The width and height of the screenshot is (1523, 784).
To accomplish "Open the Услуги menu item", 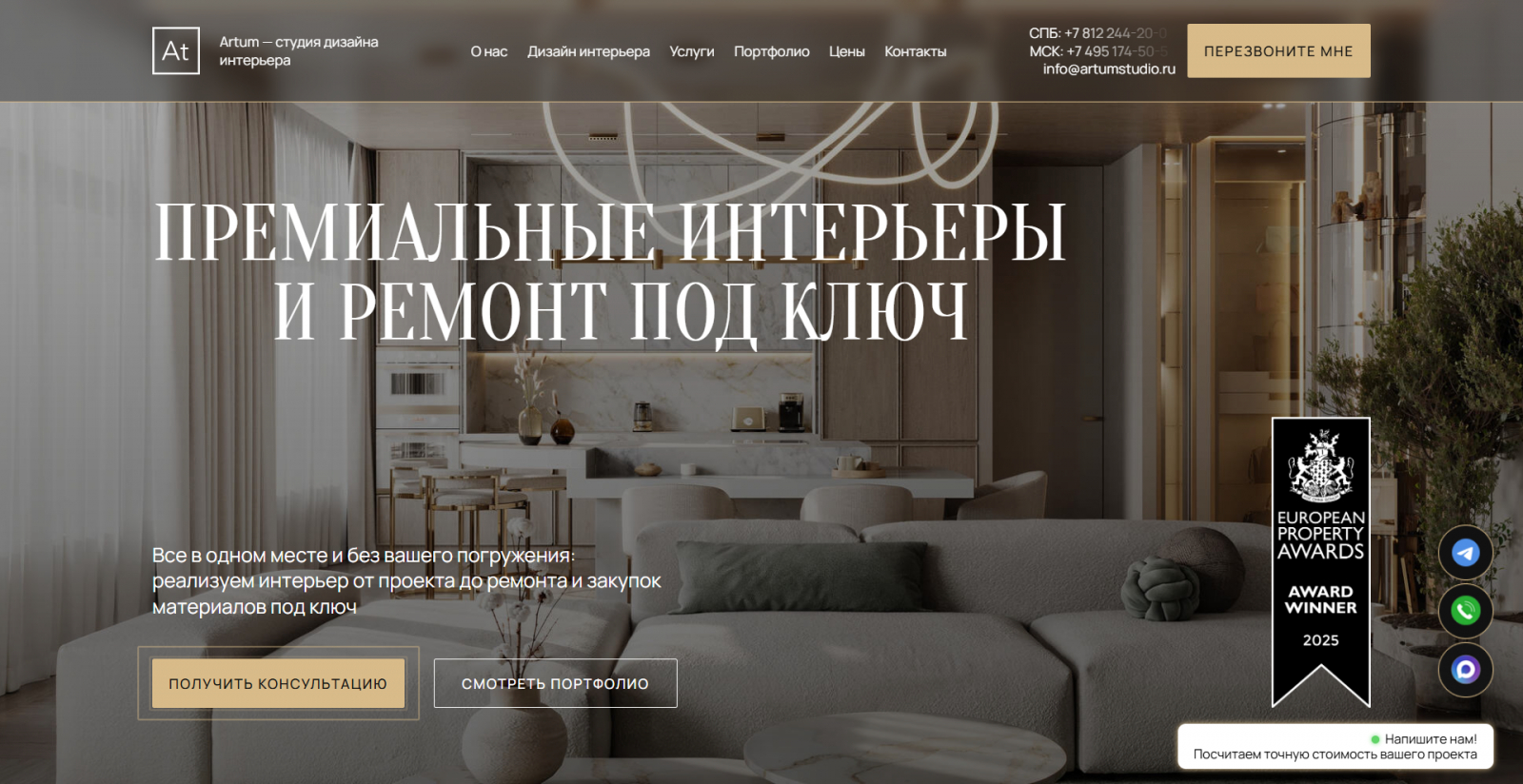I will pyautogui.click(x=692, y=51).
